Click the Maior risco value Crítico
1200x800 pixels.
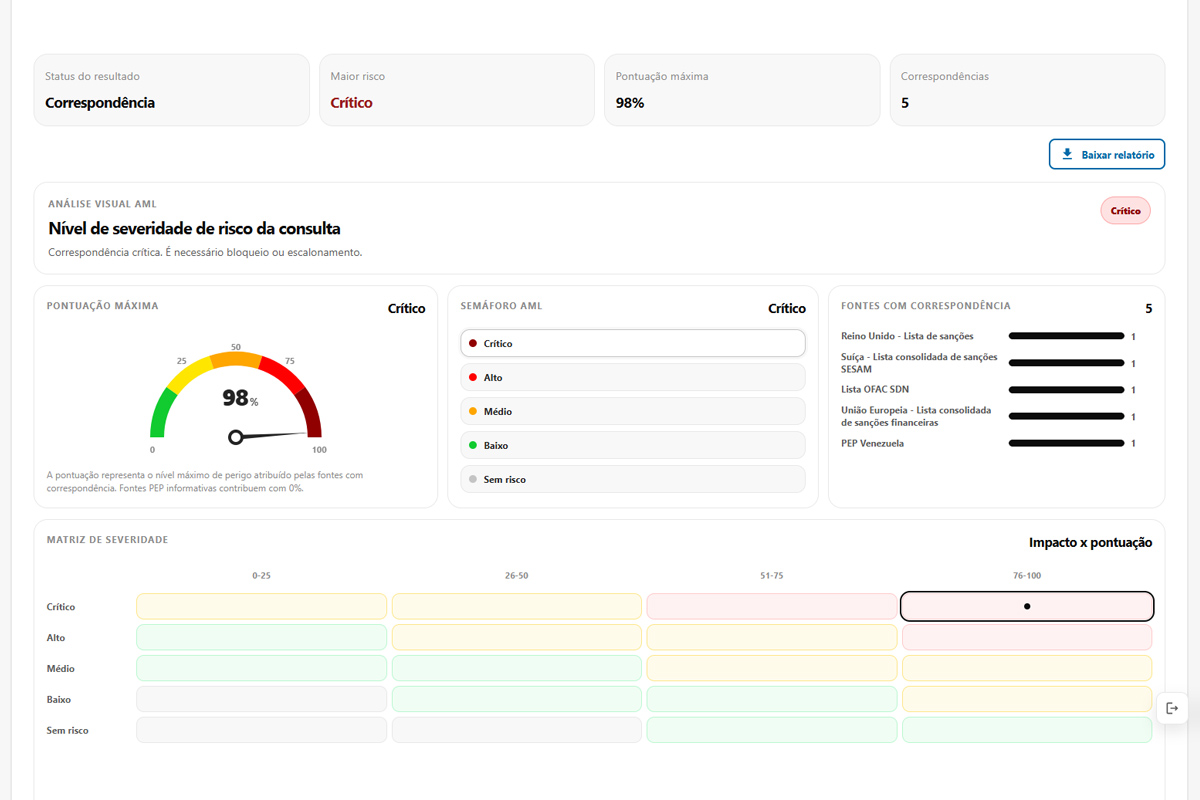coord(351,103)
